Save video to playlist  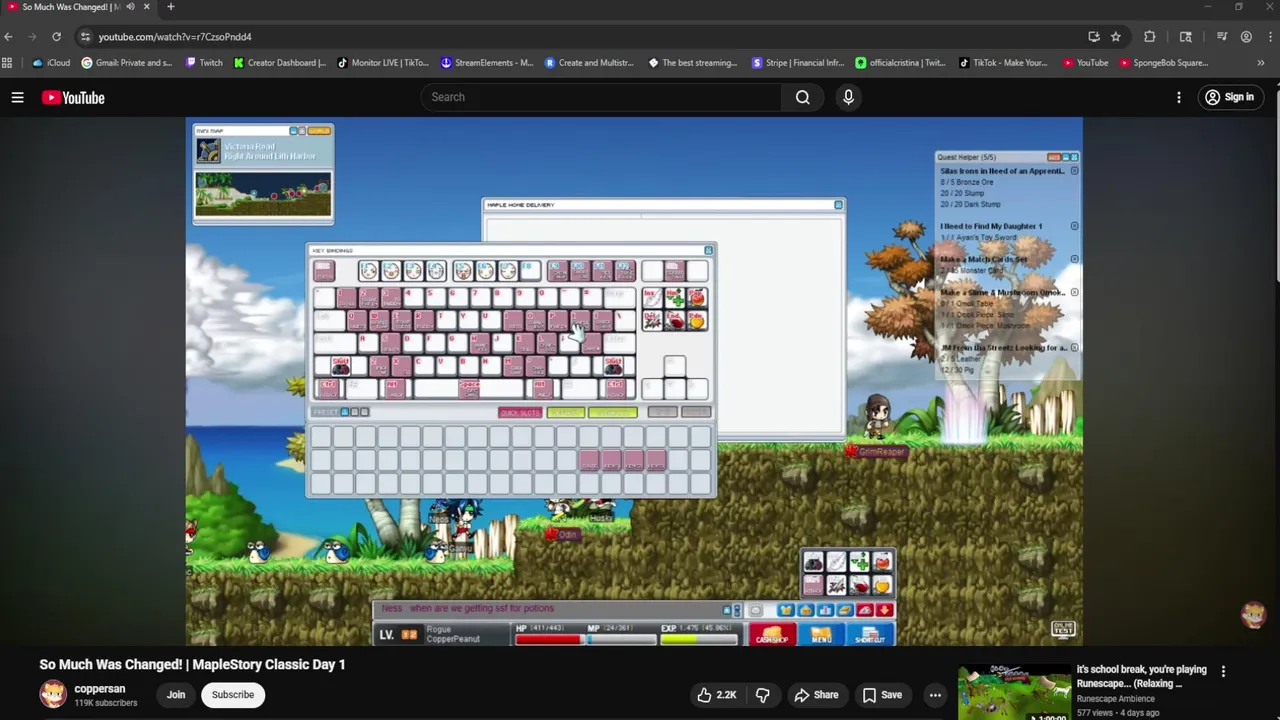tap(882, 695)
